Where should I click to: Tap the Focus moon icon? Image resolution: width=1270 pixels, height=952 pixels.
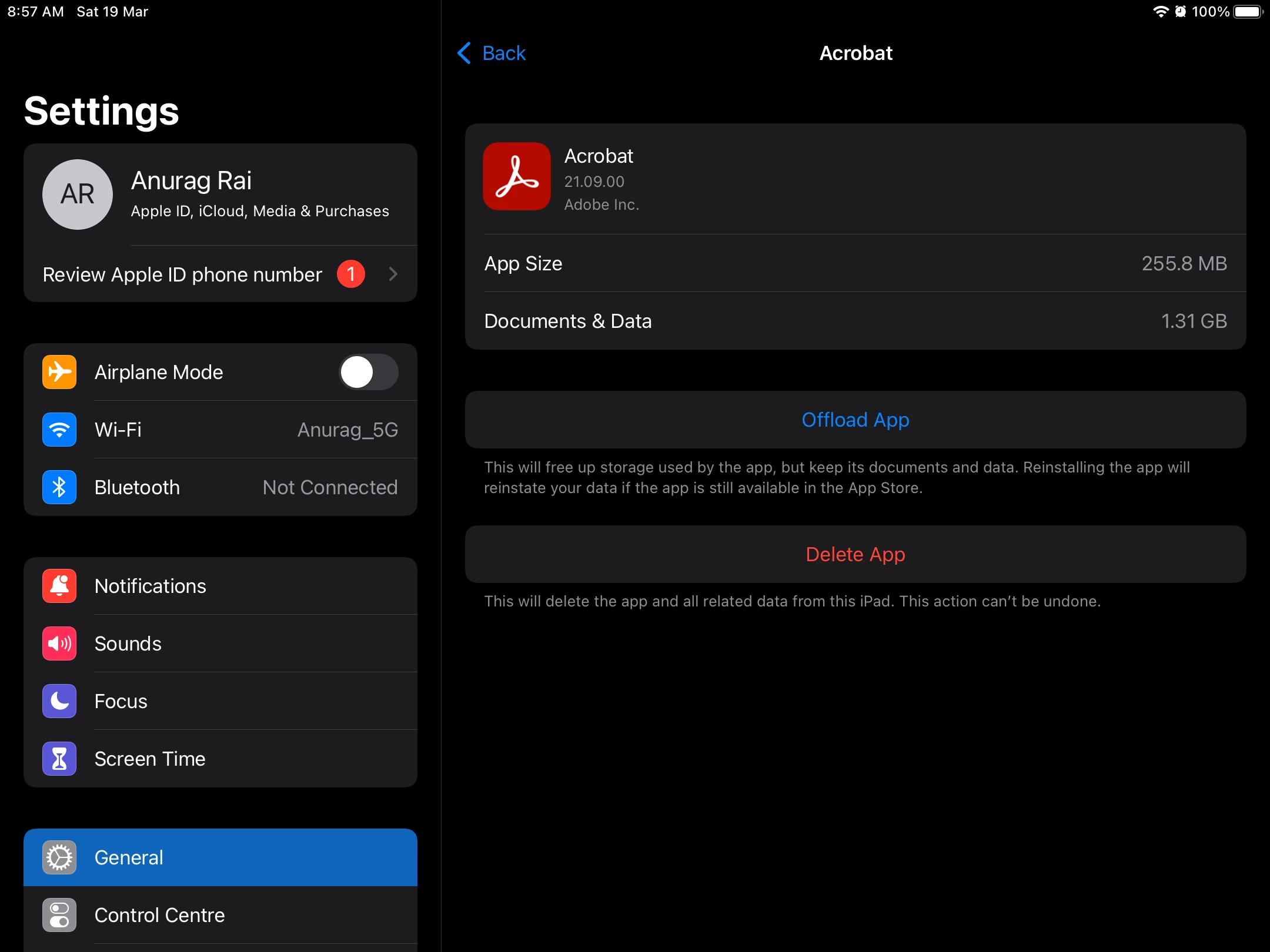(59, 701)
